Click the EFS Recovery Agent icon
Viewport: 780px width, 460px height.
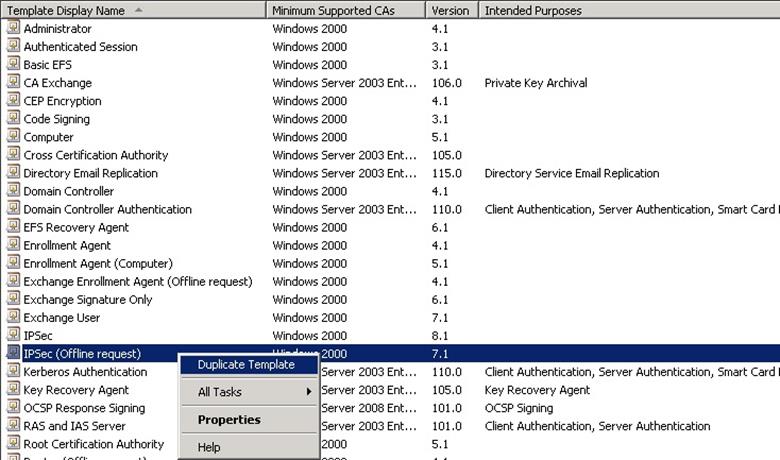click(x=13, y=226)
